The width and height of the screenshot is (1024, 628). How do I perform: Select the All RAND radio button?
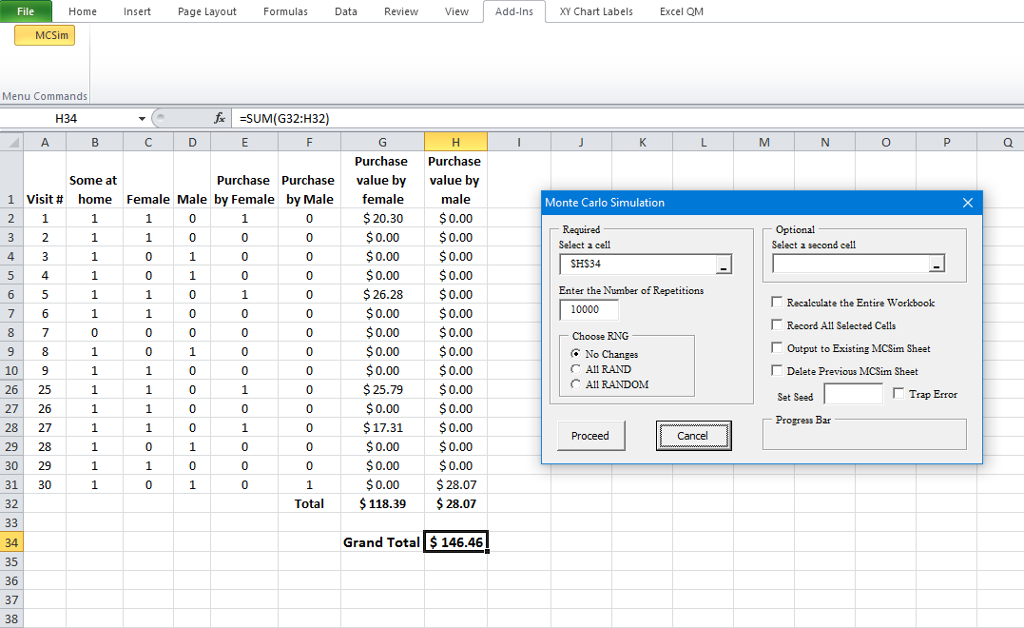click(575, 371)
